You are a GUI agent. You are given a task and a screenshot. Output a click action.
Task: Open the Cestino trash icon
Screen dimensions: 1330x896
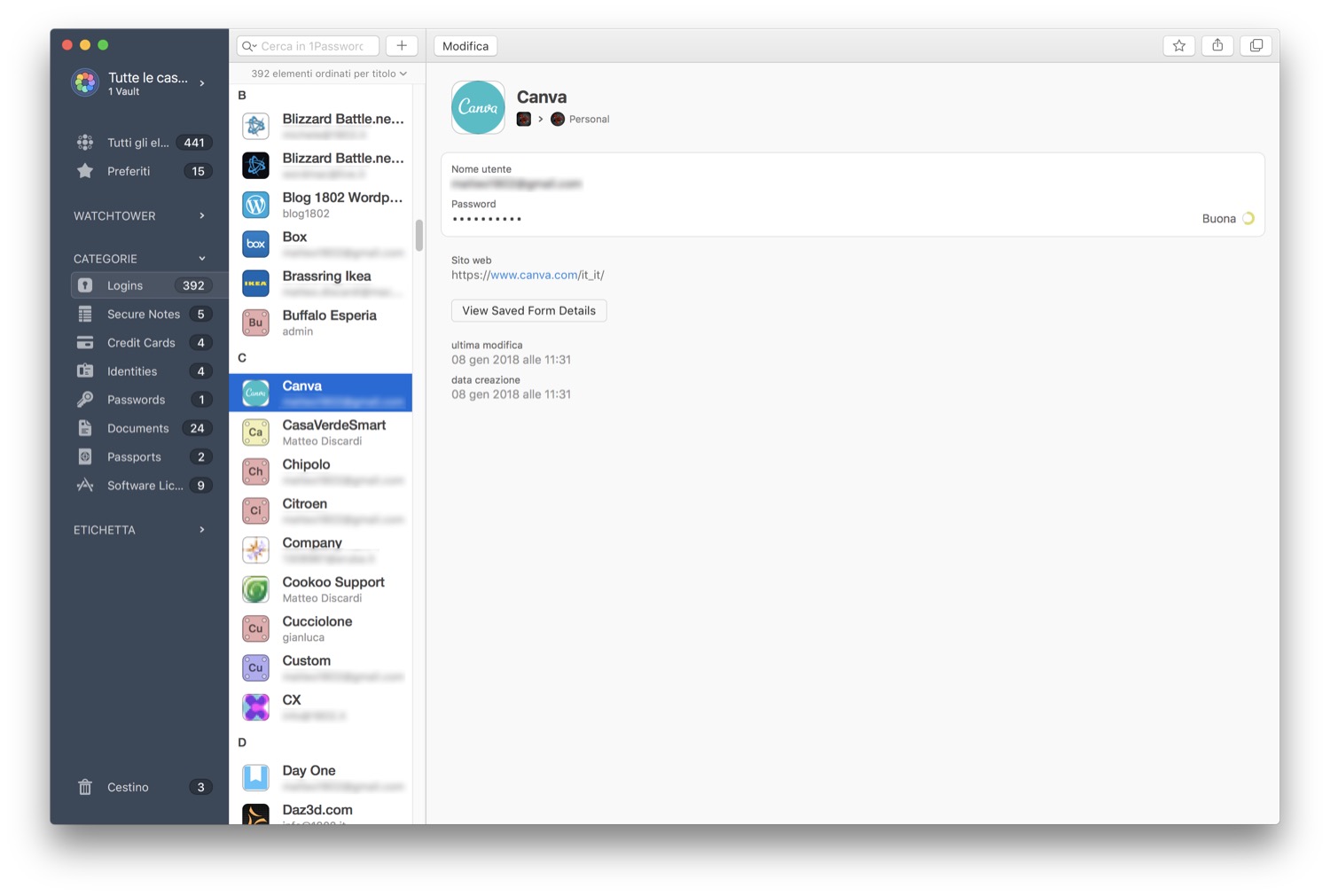click(85, 787)
